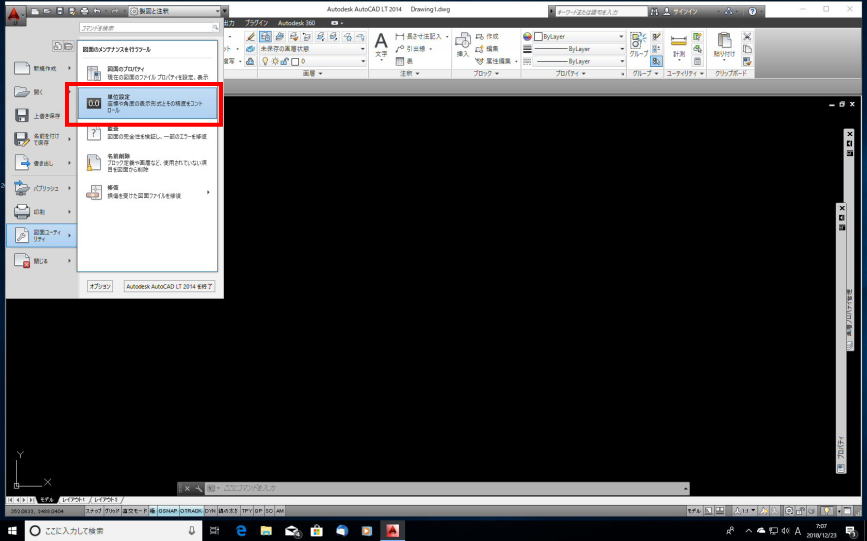Click the 挿入 block insert tool
867x541 pixels.
coord(463,45)
